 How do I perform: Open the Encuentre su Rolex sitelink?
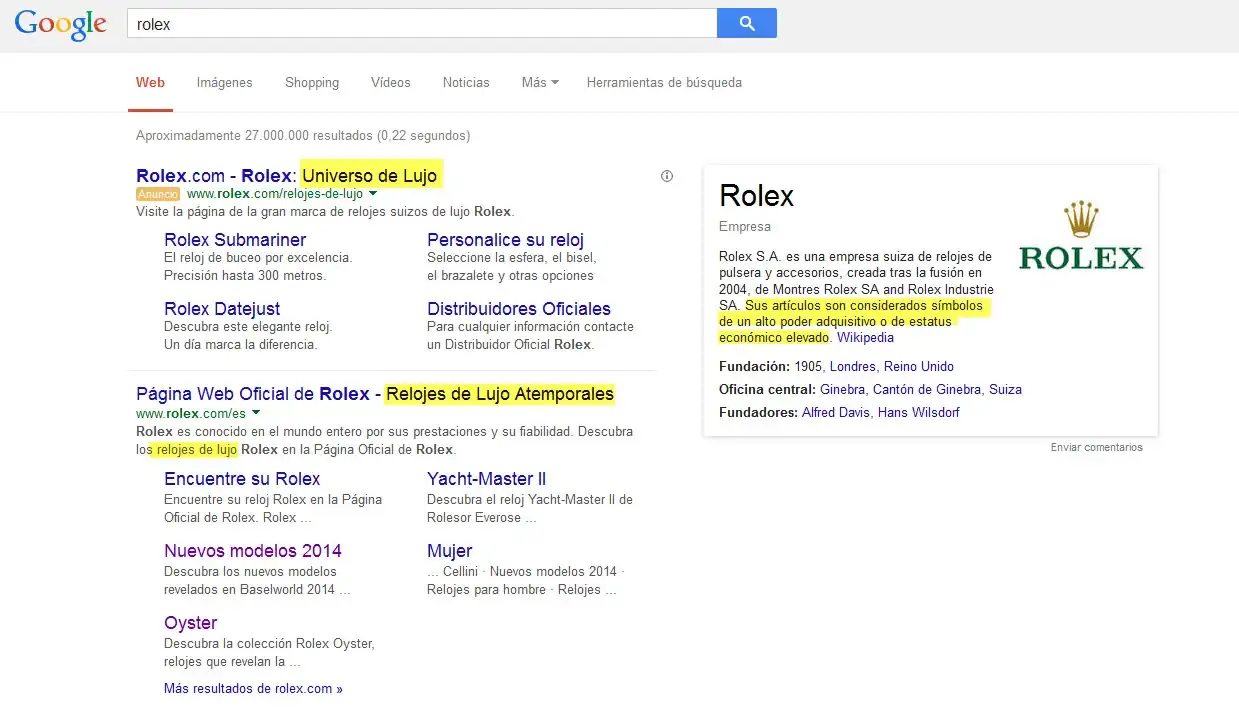coord(242,479)
